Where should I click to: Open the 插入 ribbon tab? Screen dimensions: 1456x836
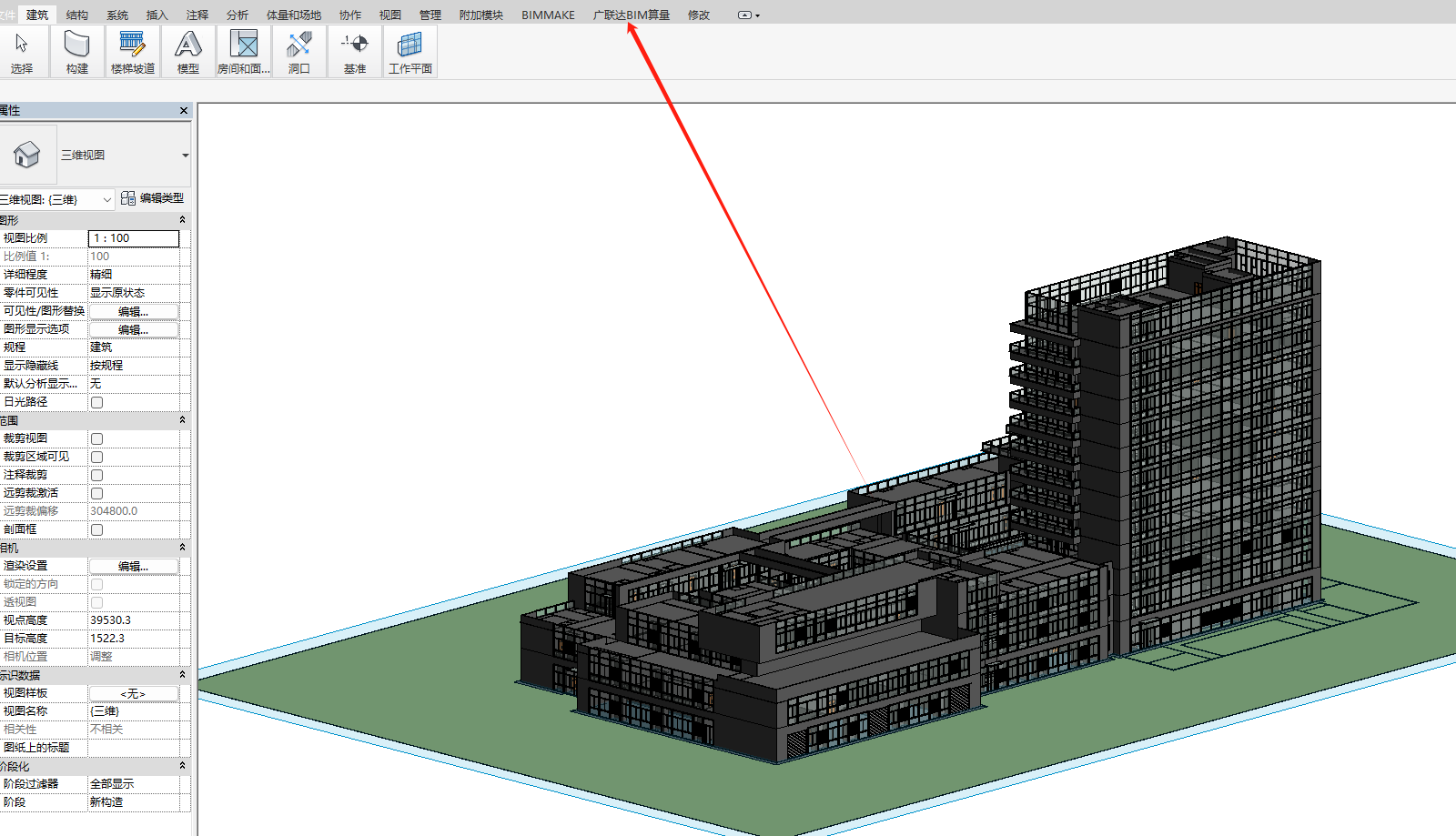157,15
